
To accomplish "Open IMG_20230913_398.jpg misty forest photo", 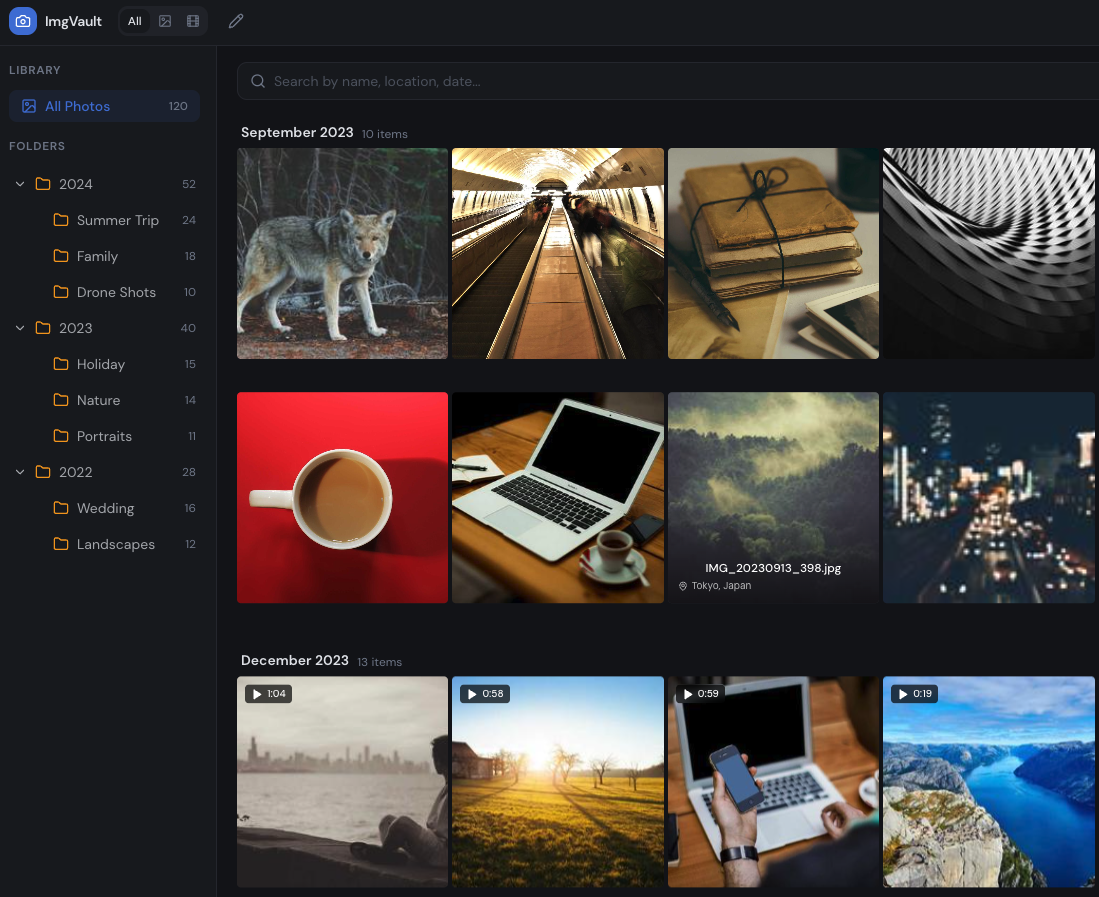I will coord(773,498).
